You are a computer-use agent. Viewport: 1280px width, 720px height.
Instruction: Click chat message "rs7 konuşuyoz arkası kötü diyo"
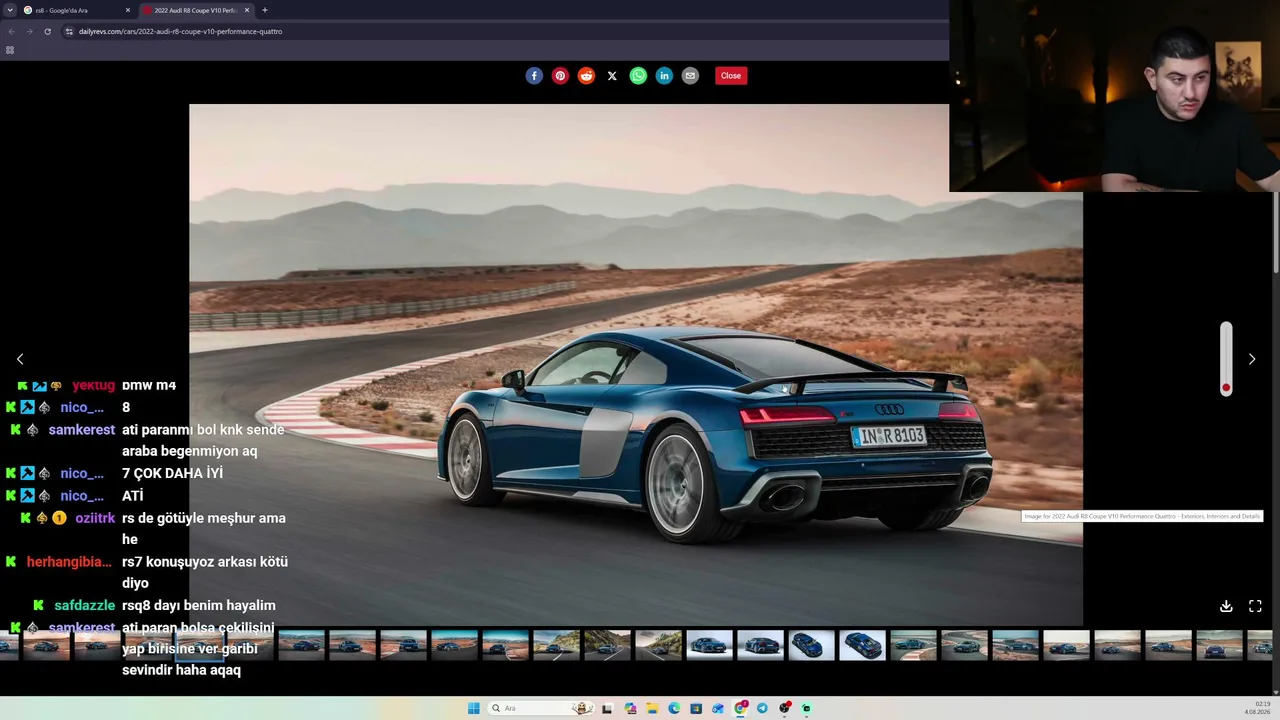pos(205,572)
